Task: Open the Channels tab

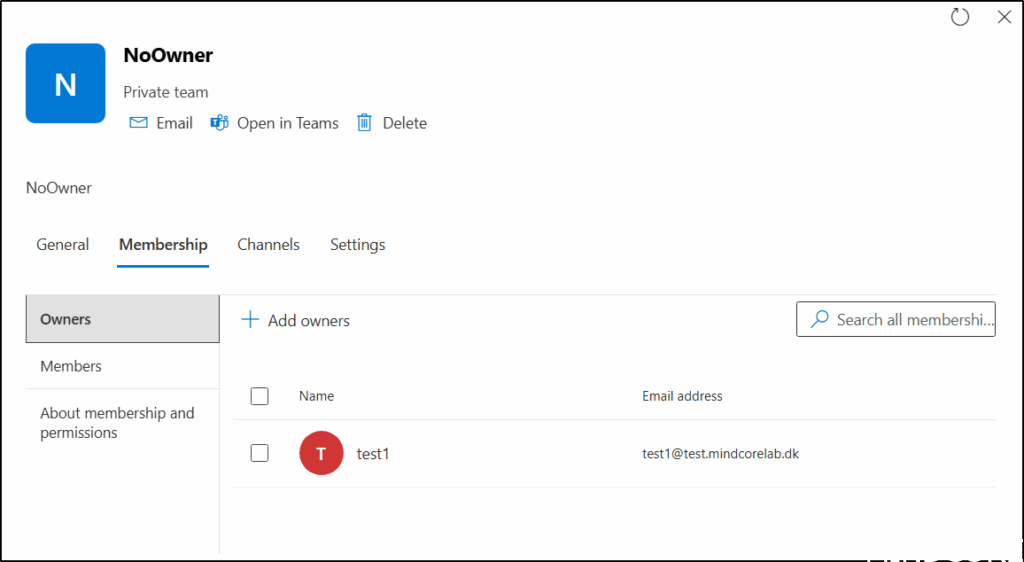Action: point(268,245)
